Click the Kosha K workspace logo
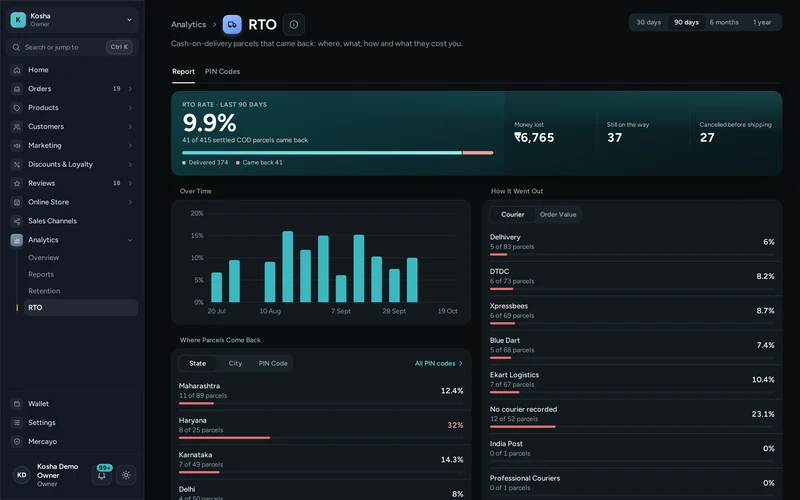This screenshot has width=800, height=500. coord(18,20)
